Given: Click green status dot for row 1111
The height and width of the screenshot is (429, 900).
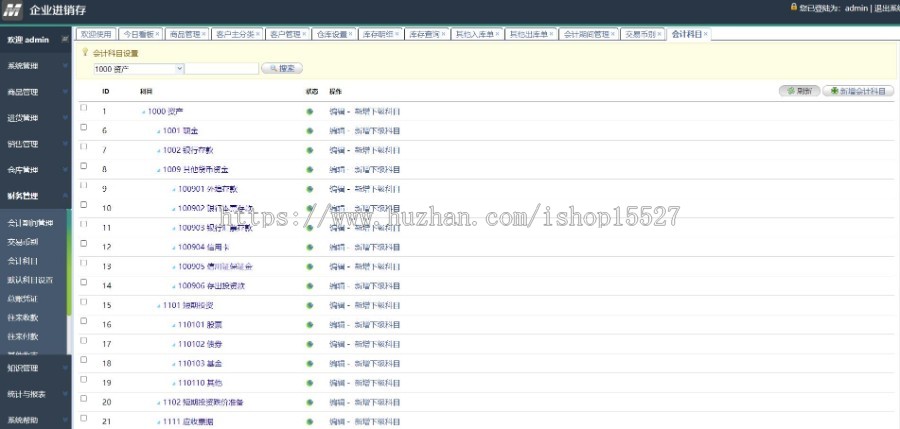Looking at the screenshot, I should coord(310,422).
